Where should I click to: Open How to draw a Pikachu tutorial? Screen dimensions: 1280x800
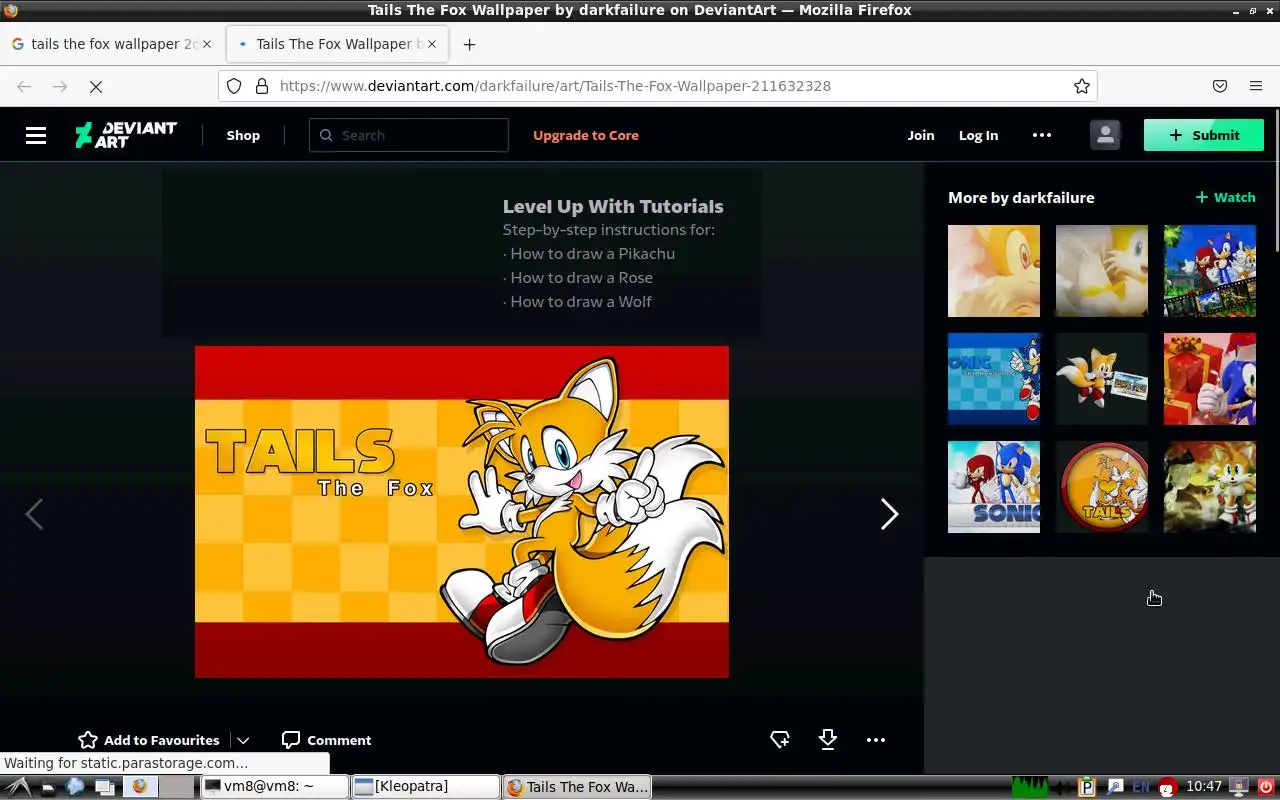pyautogui.click(x=593, y=254)
